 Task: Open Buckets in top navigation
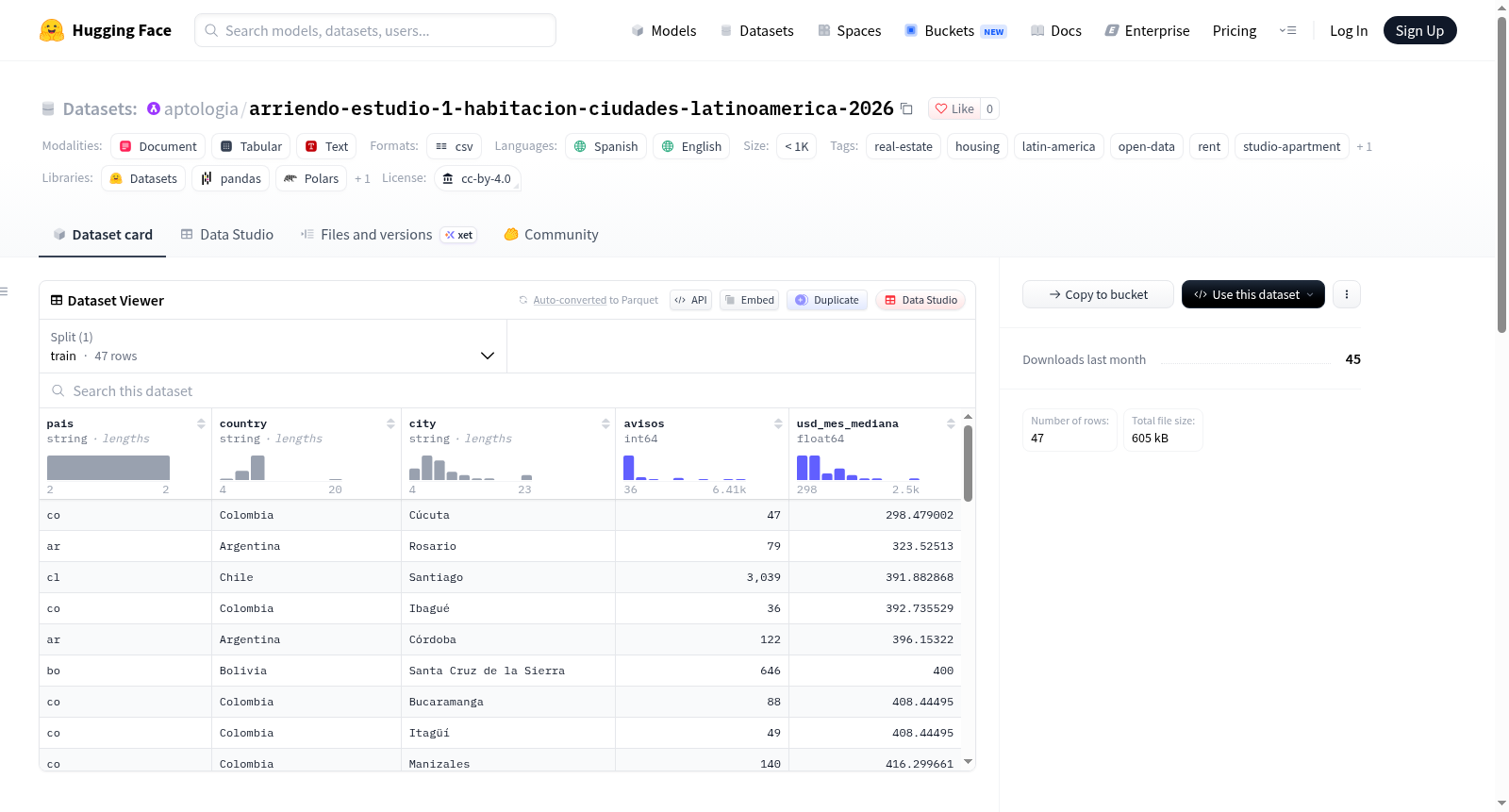955,30
